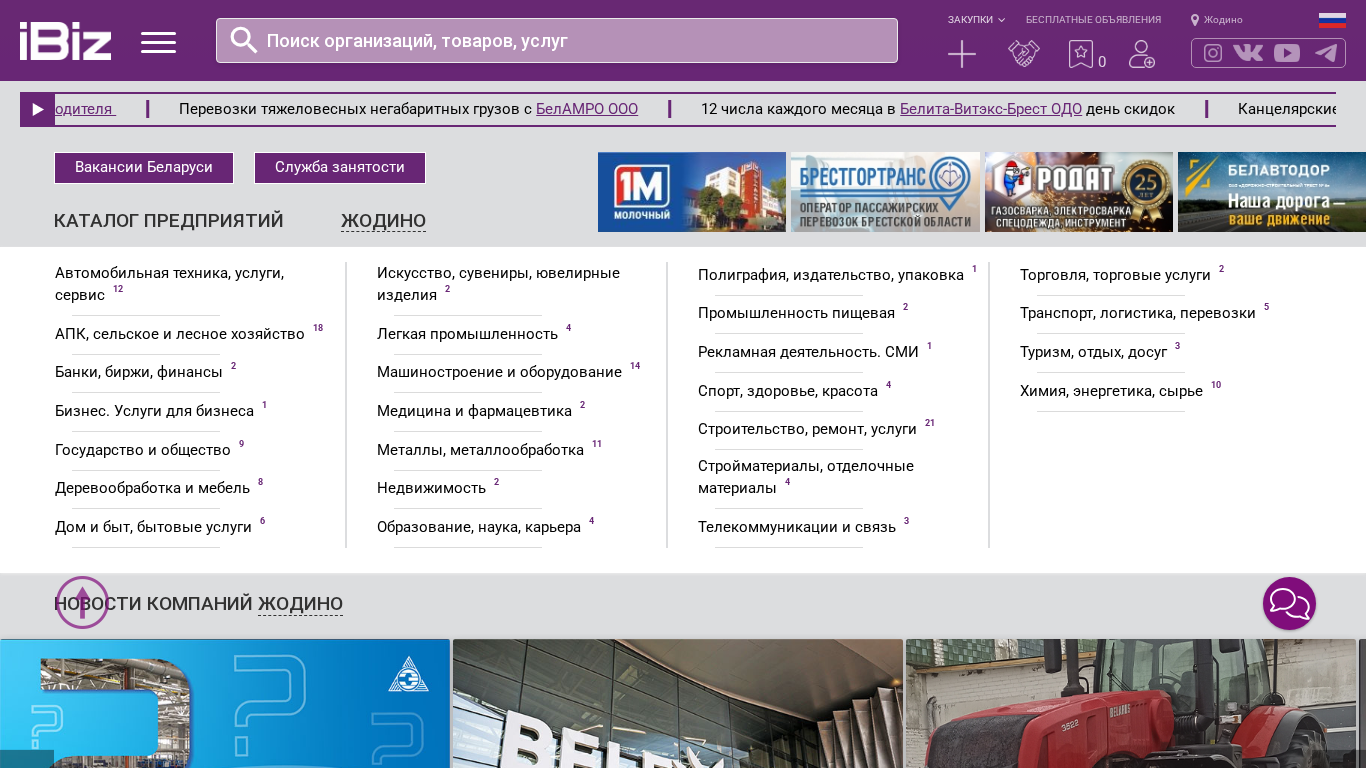Viewport: 1366px width, 768px height.
Task: Open the handshake partnership icon
Action: point(1023,54)
